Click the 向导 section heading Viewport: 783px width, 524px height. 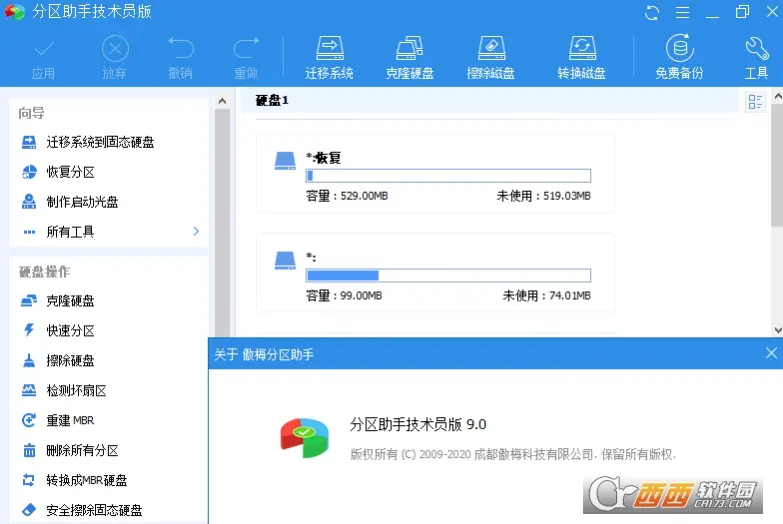pyautogui.click(x=31, y=113)
